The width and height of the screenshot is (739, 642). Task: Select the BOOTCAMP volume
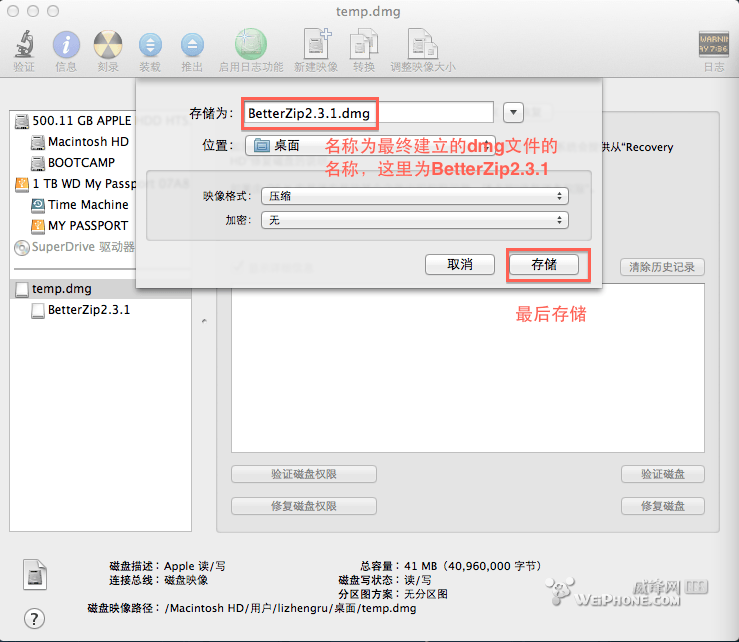[x=73, y=163]
